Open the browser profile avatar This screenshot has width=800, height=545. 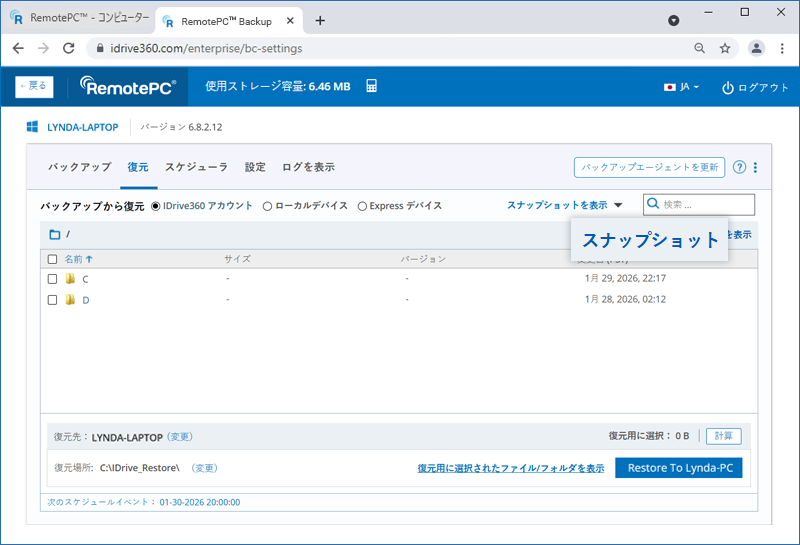(756, 48)
